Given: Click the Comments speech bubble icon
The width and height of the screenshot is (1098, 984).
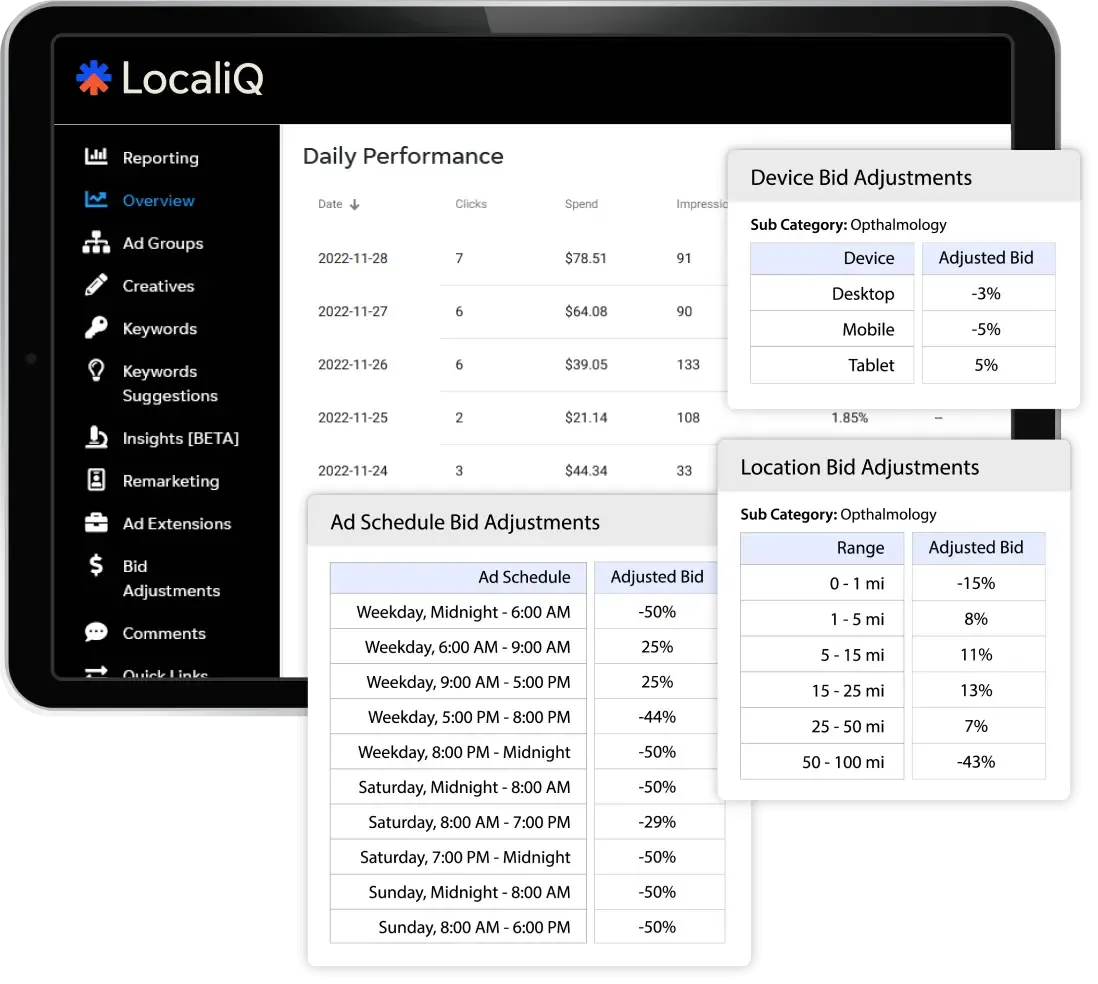Looking at the screenshot, I should pyautogui.click(x=96, y=632).
